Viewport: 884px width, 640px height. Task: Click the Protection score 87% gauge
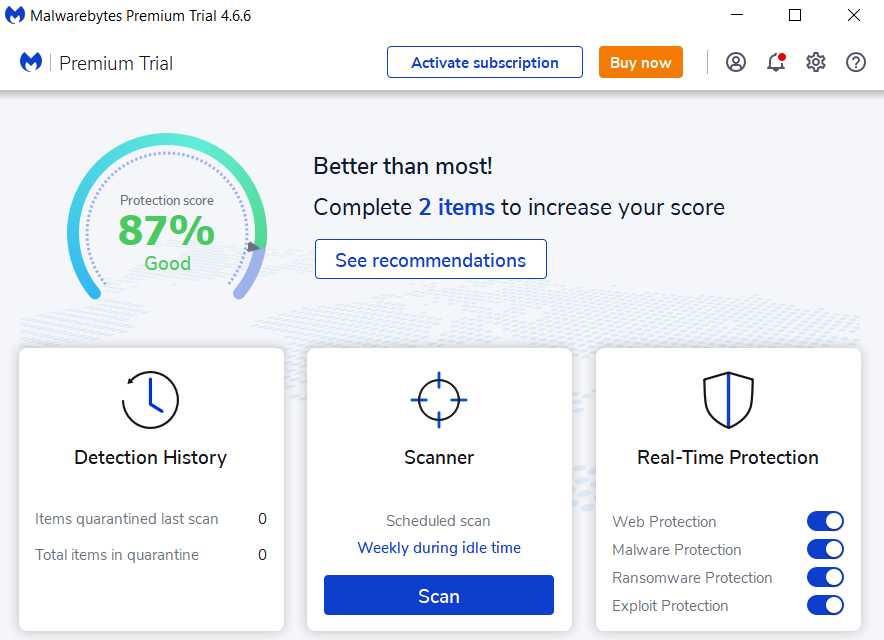click(x=167, y=217)
